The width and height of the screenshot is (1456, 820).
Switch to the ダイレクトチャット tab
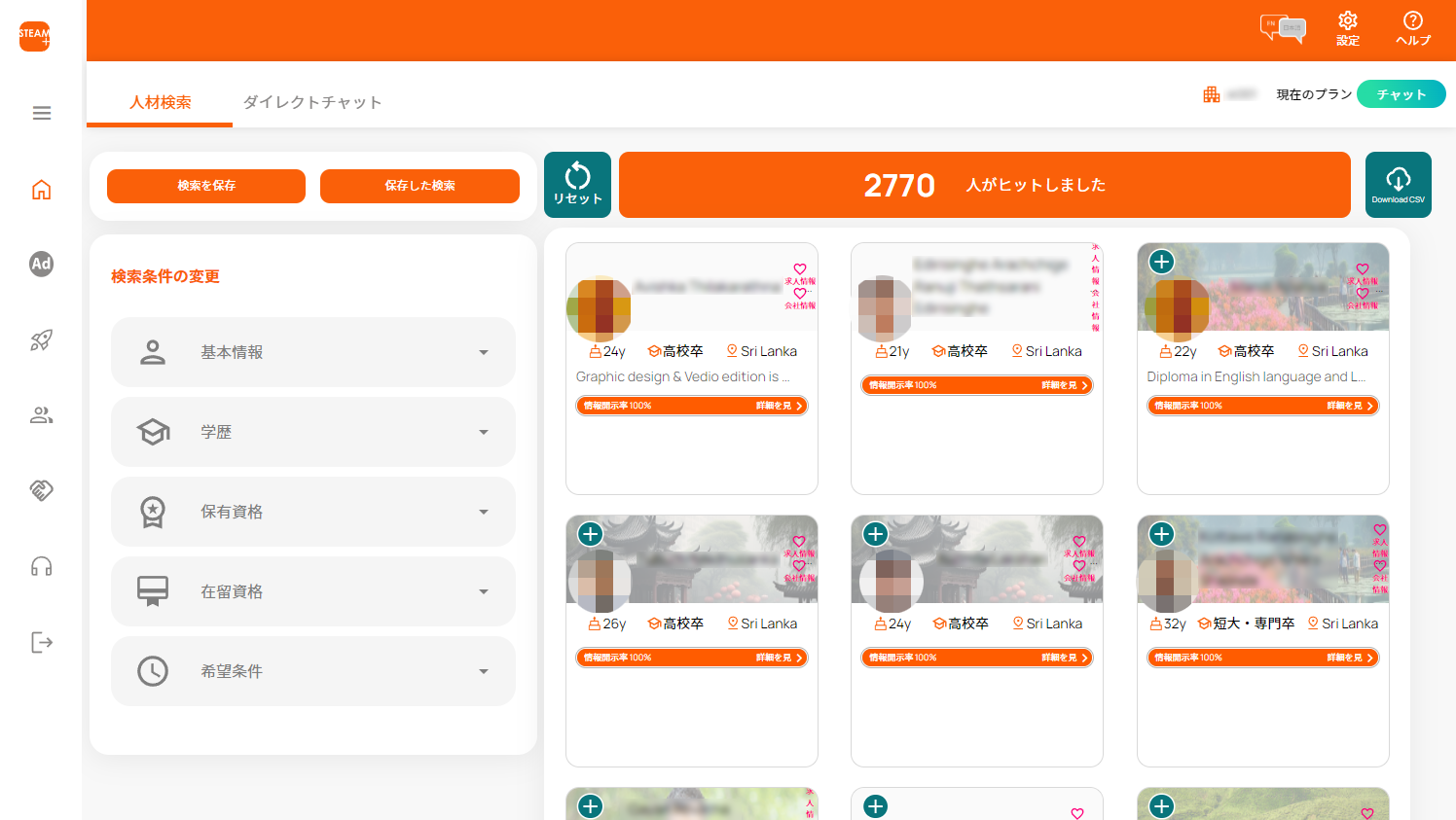pyautogui.click(x=312, y=102)
